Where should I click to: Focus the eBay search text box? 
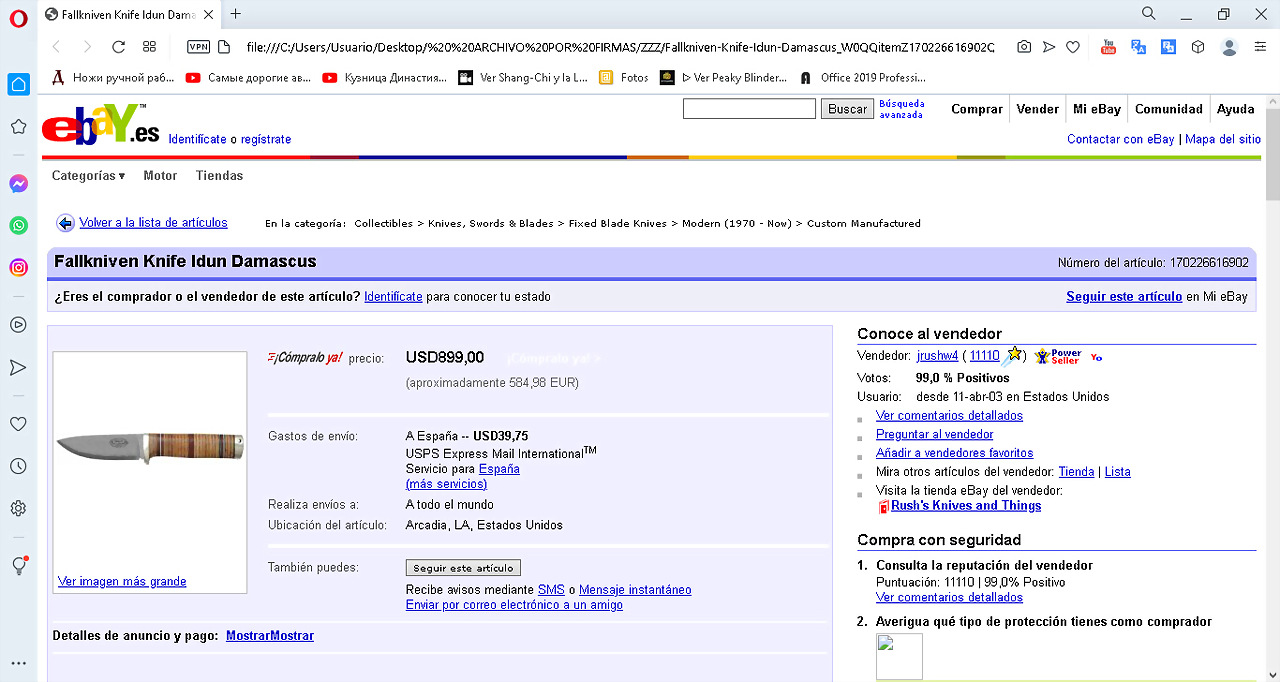749,109
